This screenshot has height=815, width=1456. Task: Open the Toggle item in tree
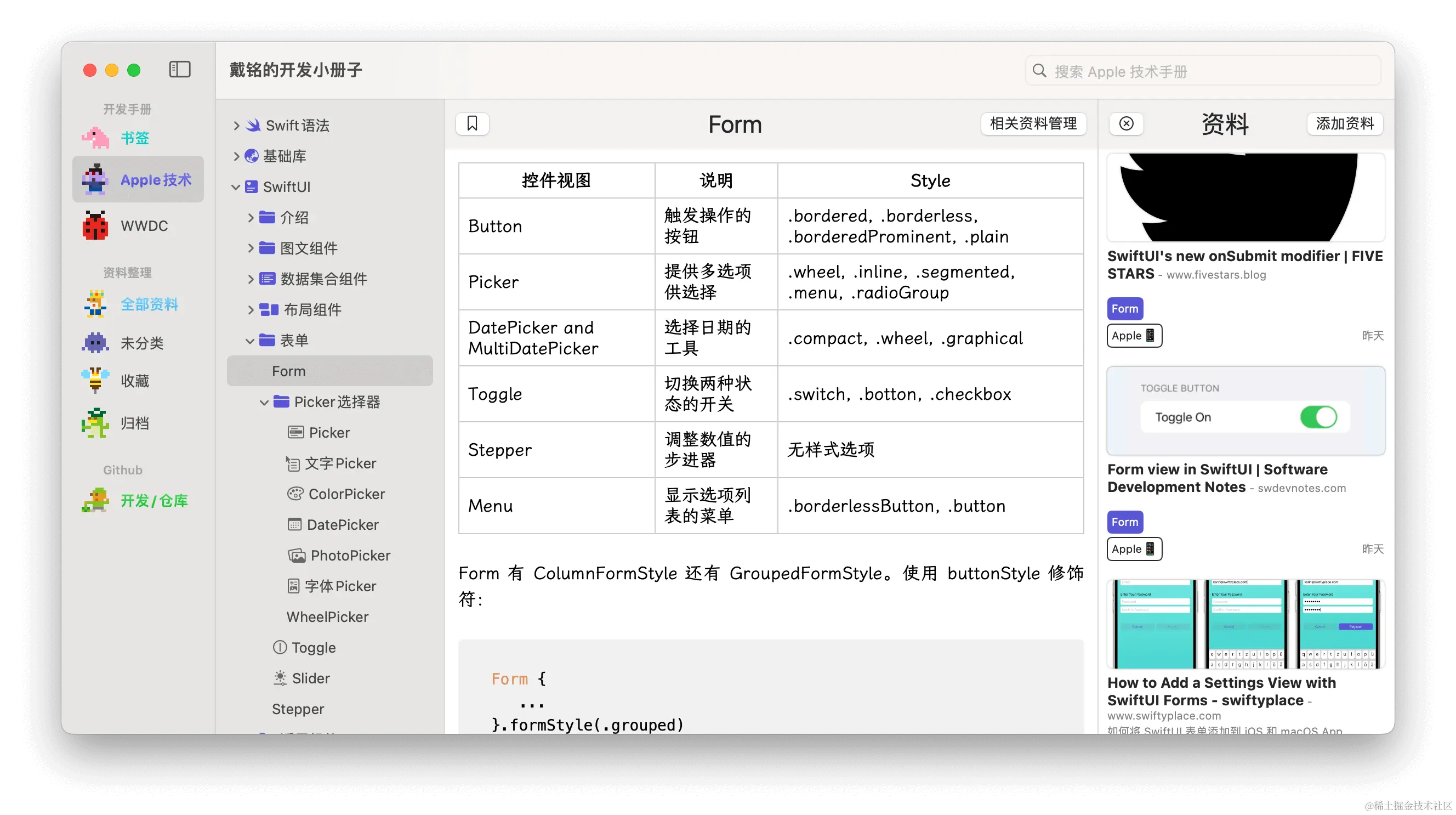(x=313, y=648)
